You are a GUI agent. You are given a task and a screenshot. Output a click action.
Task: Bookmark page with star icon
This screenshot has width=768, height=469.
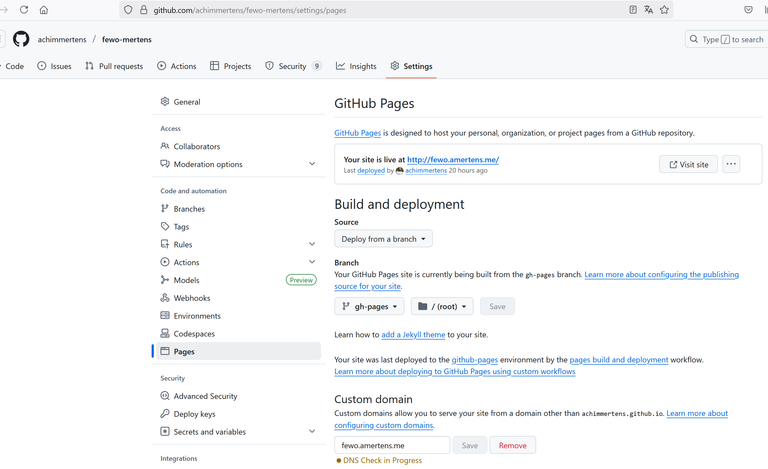pos(664,10)
